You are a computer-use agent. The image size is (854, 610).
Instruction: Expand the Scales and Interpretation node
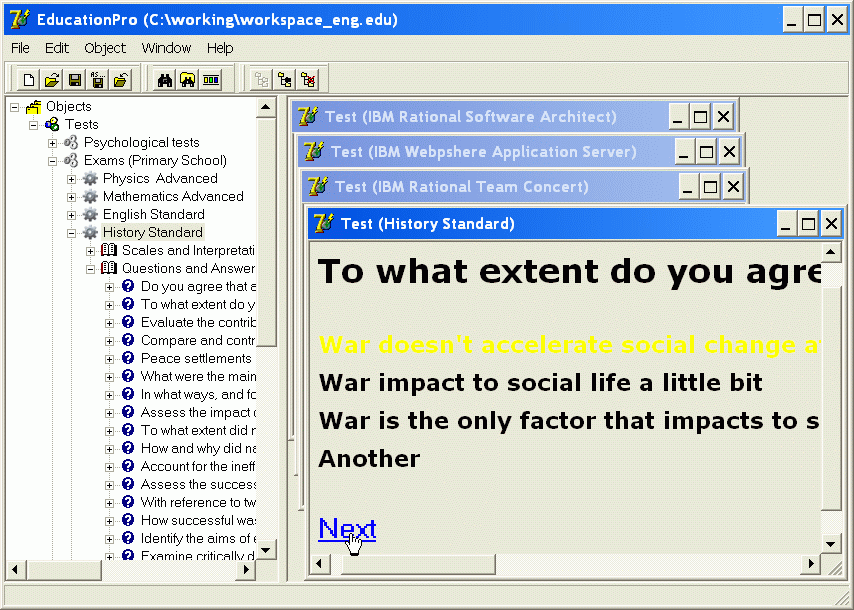[91, 251]
